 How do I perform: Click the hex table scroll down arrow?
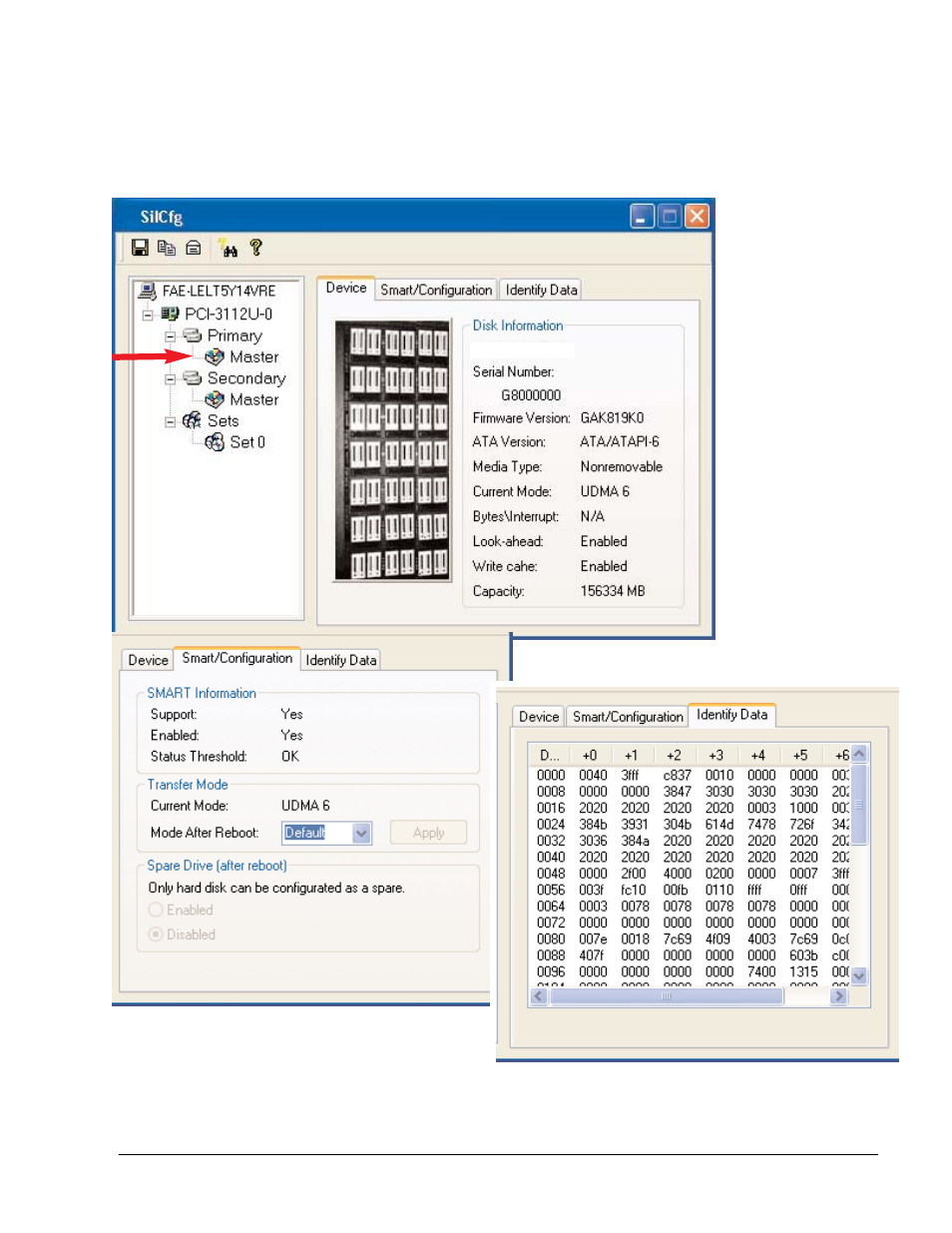click(859, 975)
